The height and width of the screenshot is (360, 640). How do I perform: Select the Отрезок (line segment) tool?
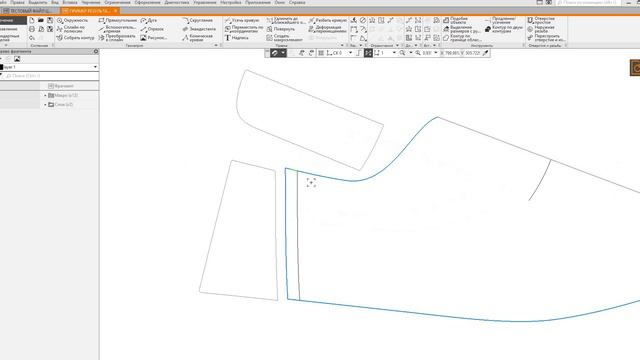(x=152, y=29)
